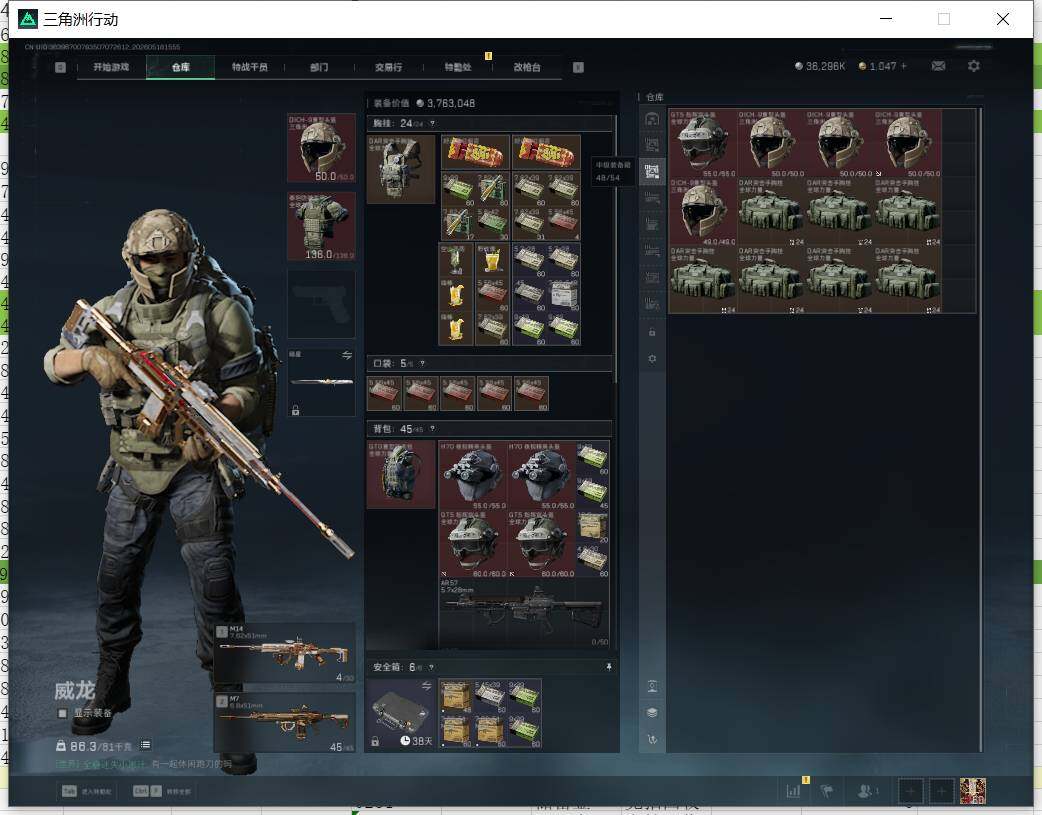
Task: Toggle the 显示装备 checkbox
Action: [x=62, y=713]
